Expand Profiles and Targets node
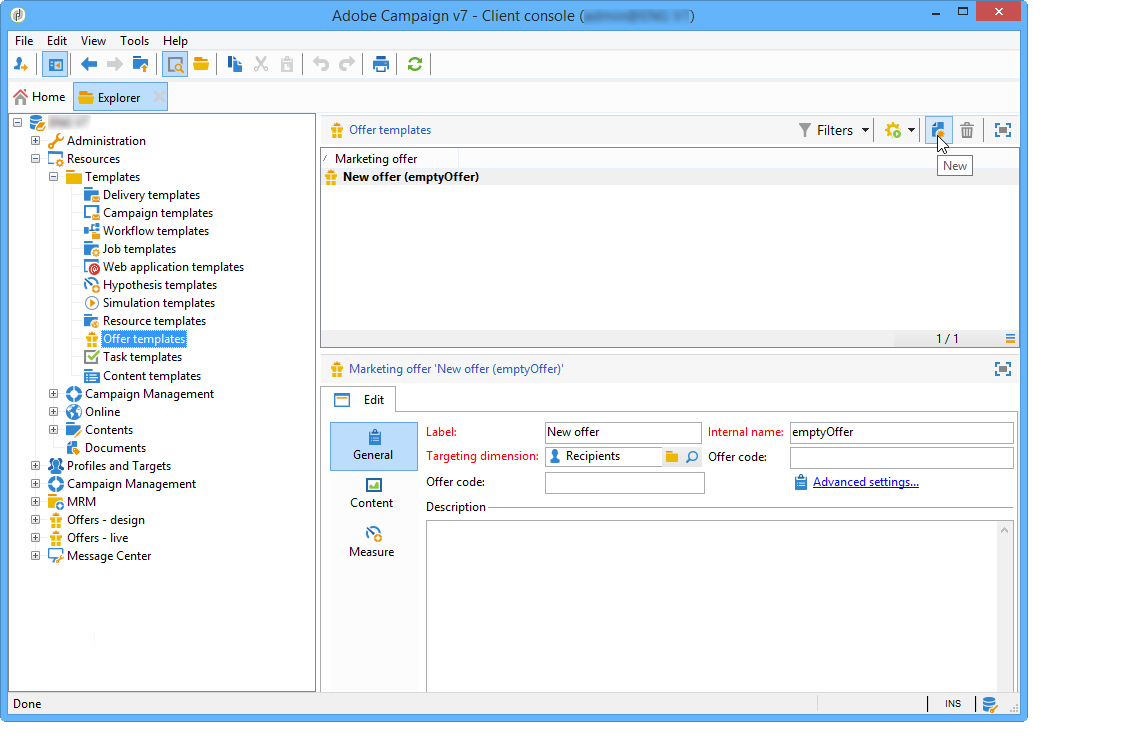This screenshot has height=744, width=1123. click(35, 465)
